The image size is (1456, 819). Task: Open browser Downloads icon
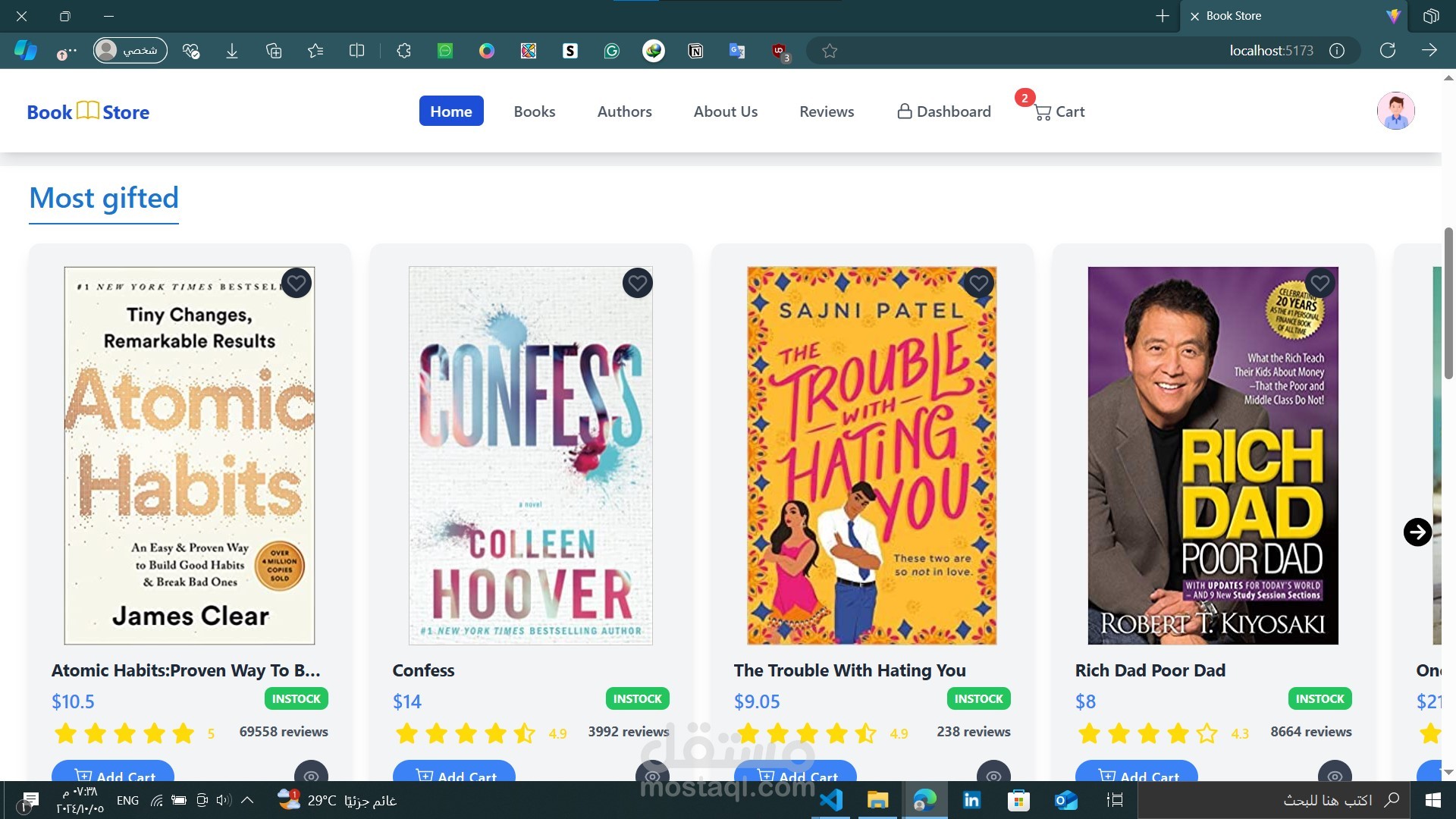[232, 50]
